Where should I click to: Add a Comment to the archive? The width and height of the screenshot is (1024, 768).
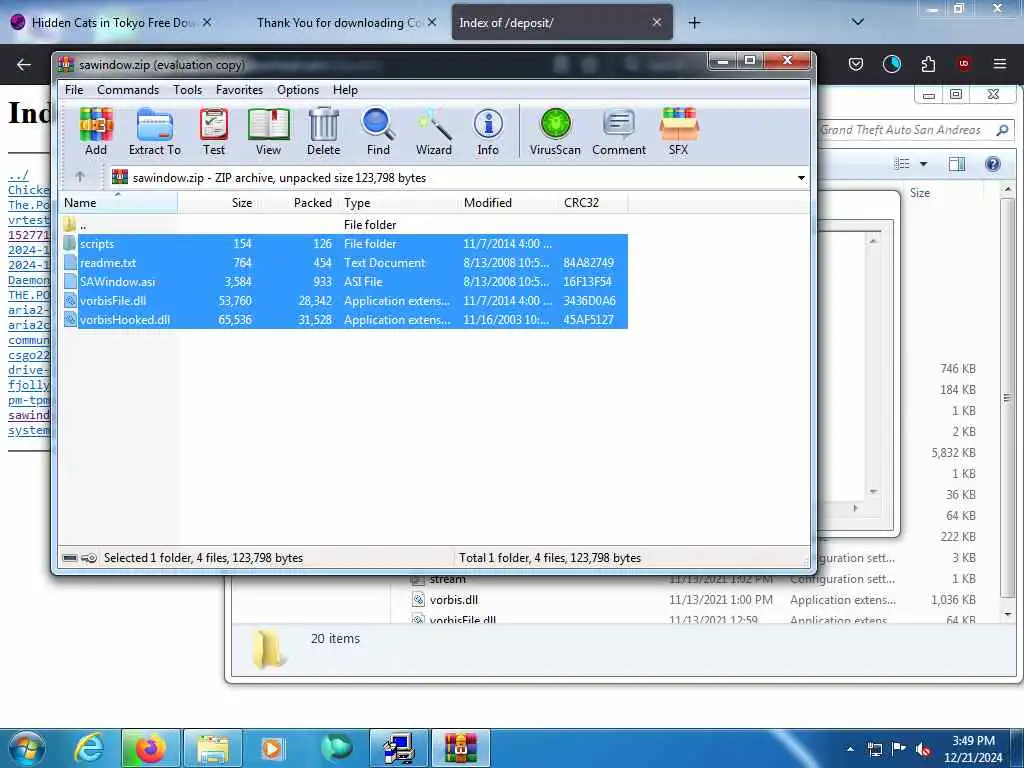(619, 132)
